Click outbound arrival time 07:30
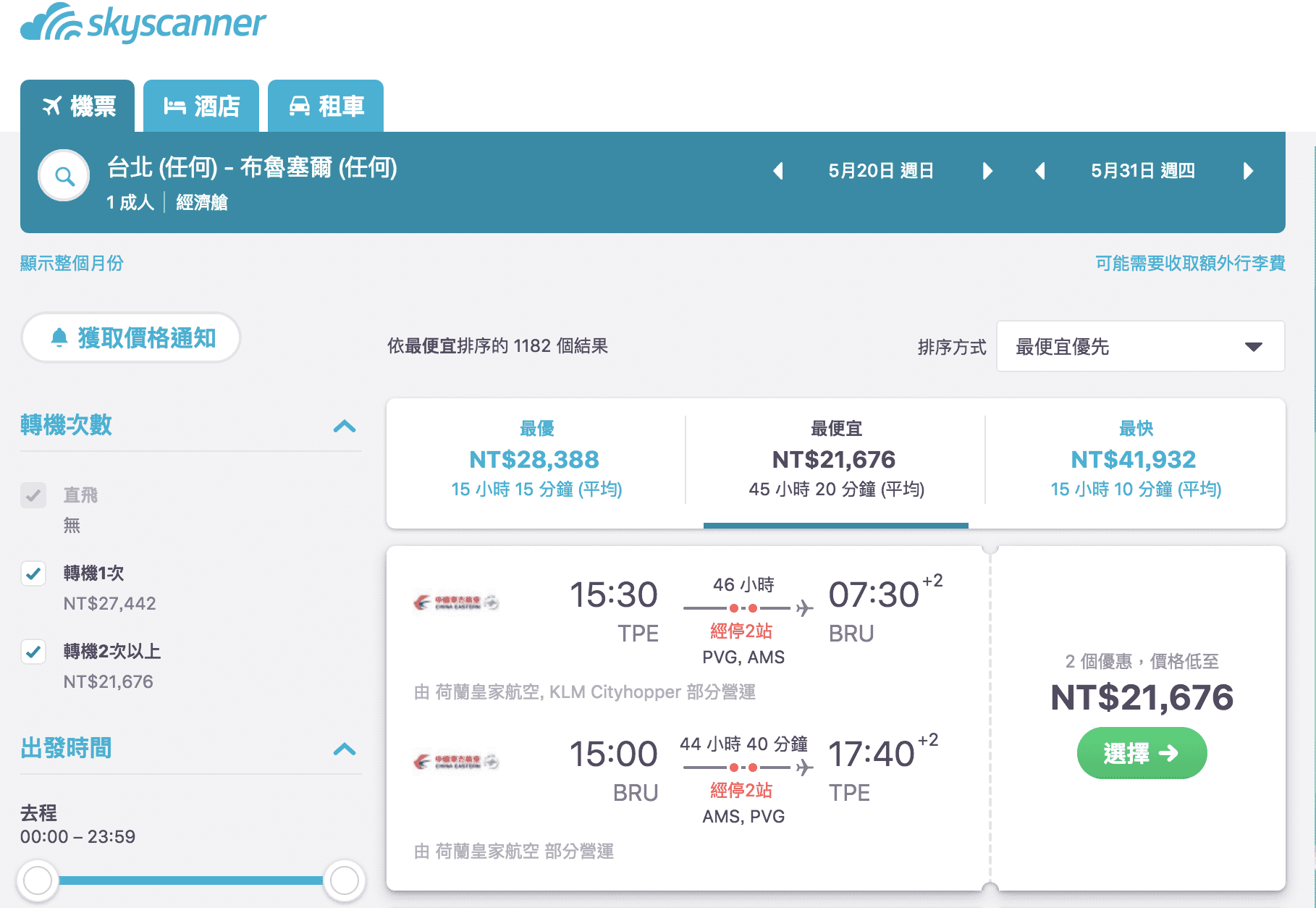1316x908 pixels. coord(874,594)
